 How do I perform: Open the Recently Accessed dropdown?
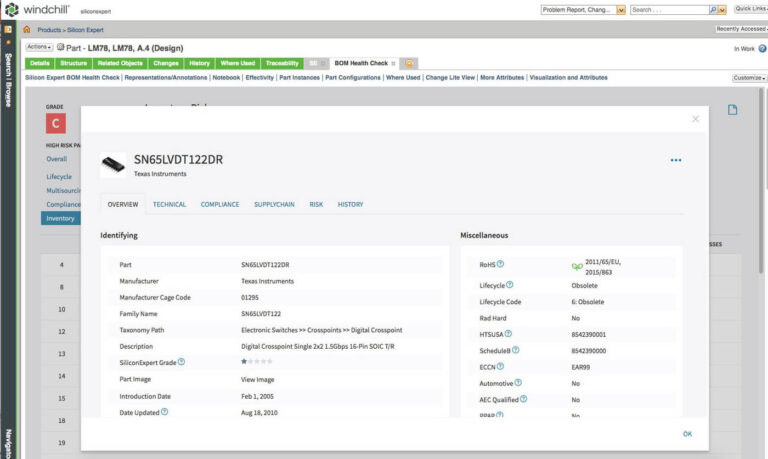coord(742,29)
